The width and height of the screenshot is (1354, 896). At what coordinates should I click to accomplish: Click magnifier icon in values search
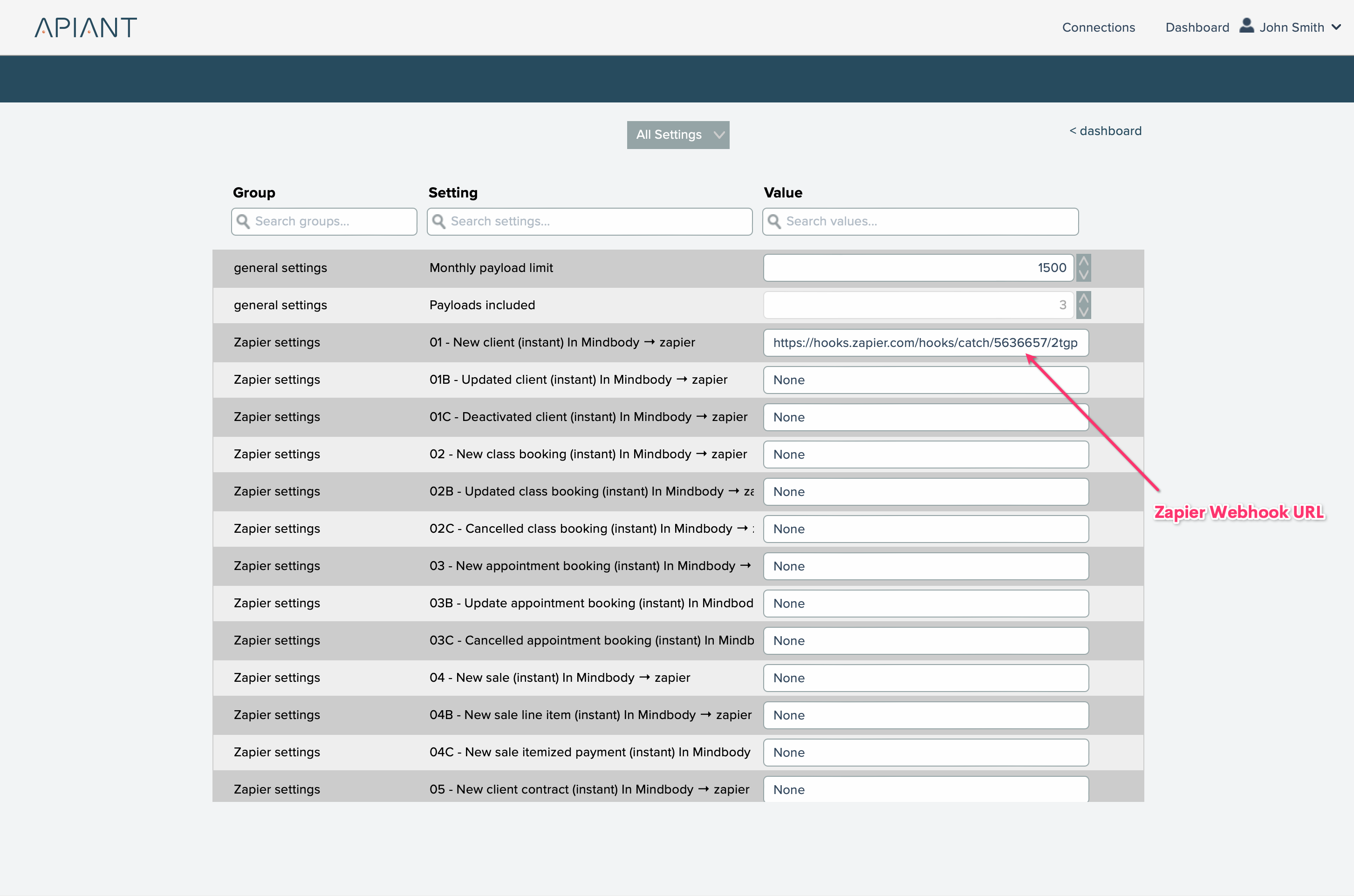(x=774, y=222)
